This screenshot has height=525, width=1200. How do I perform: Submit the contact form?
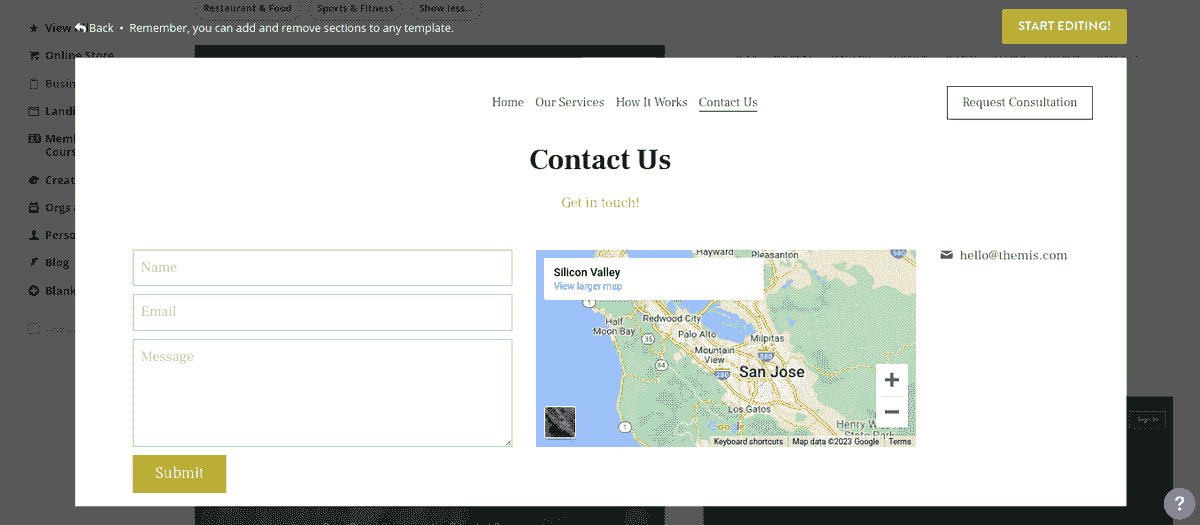pyautogui.click(x=179, y=473)
